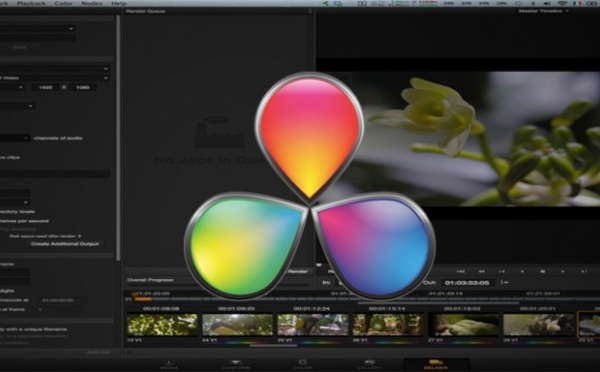
Task: Open the channels of audio dropdown
Action: tap(15, 138)
